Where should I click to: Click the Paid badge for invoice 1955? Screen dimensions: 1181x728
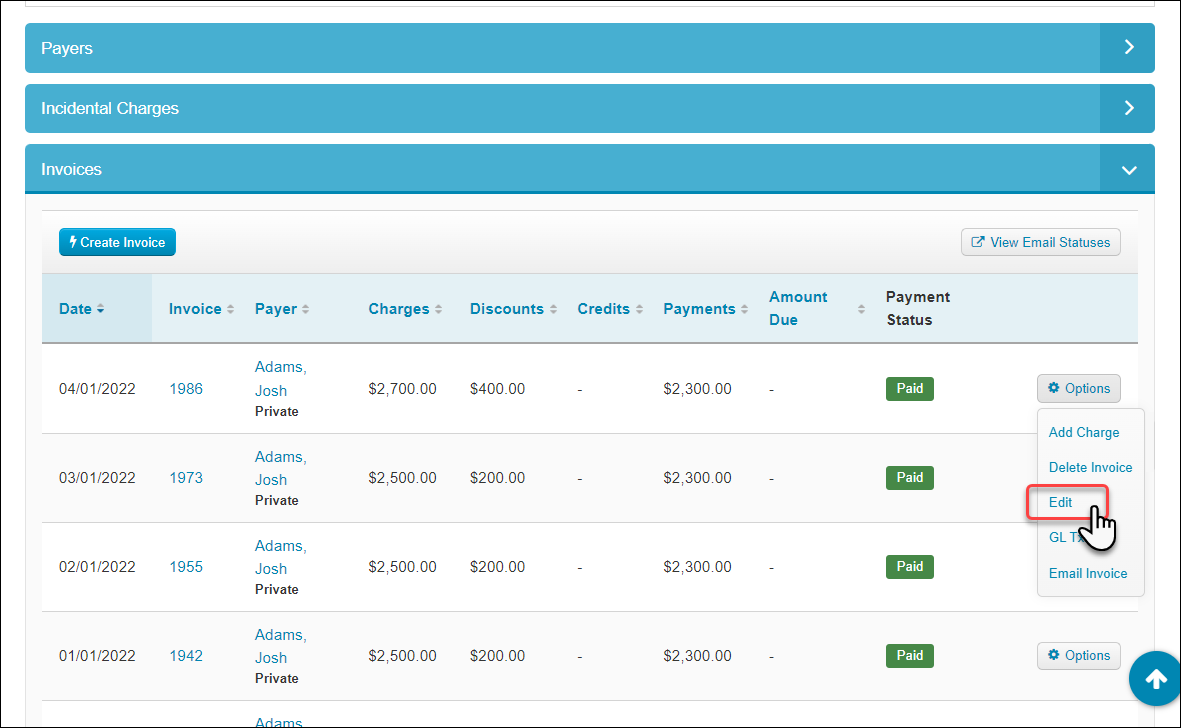909,566
